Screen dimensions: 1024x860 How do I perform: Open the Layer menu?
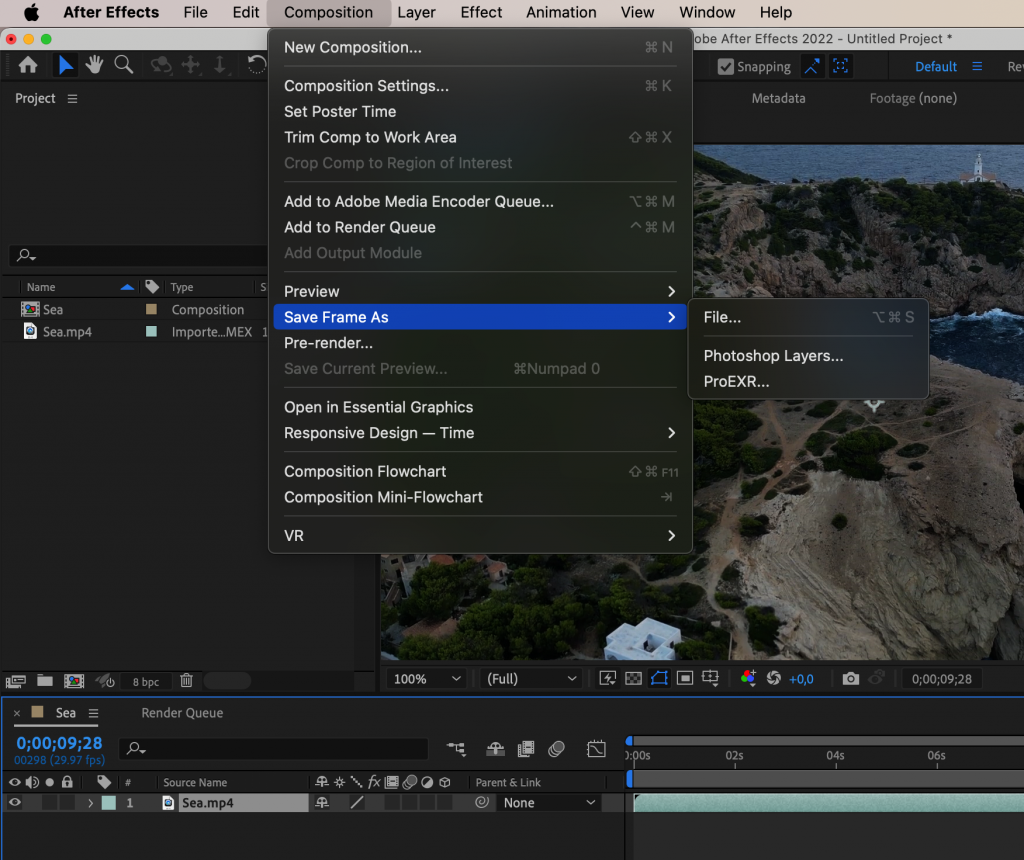(x=417, y=12)
